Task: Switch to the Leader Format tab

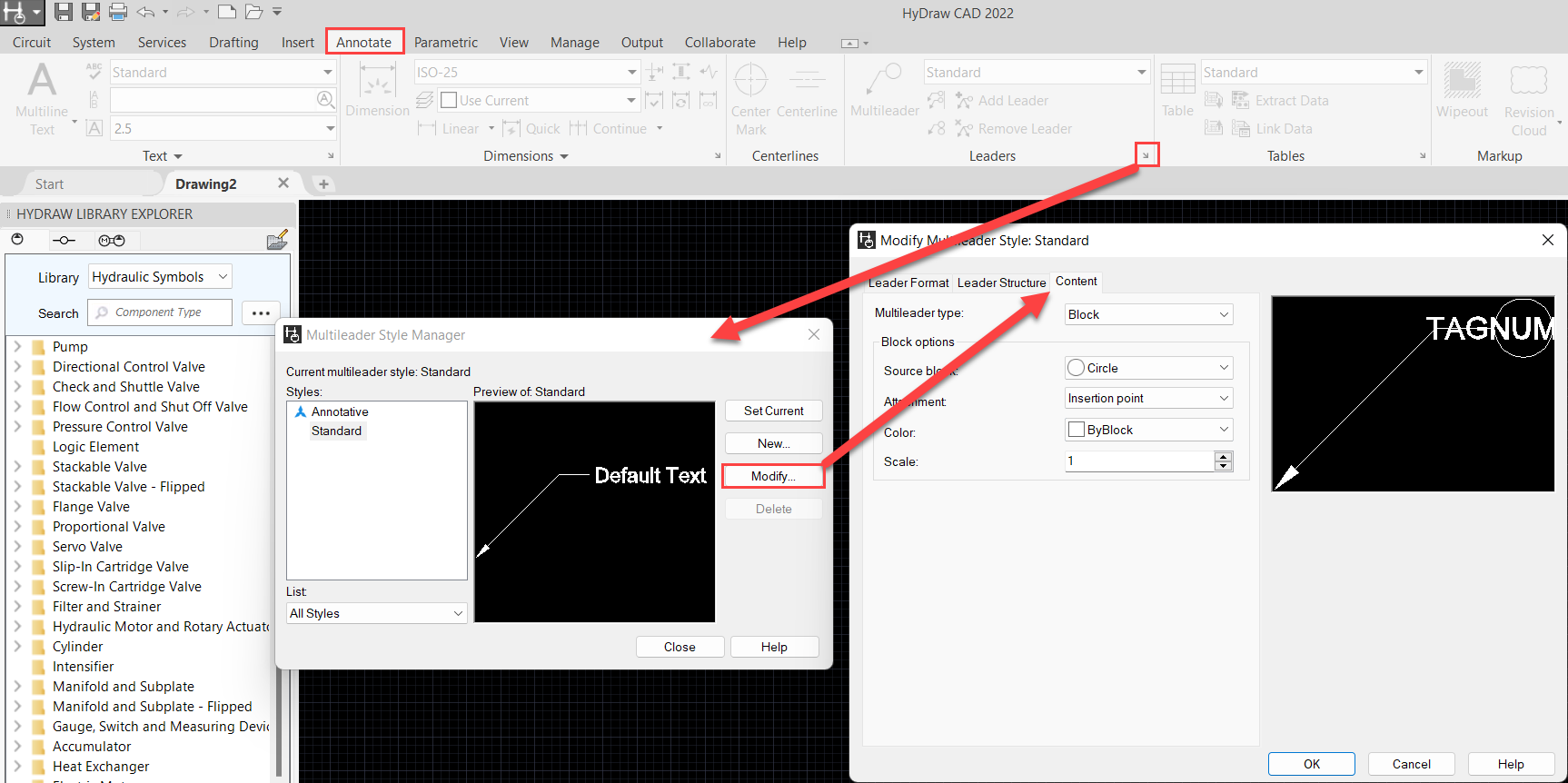Action: pyautogui.click(x=908, y=282)
